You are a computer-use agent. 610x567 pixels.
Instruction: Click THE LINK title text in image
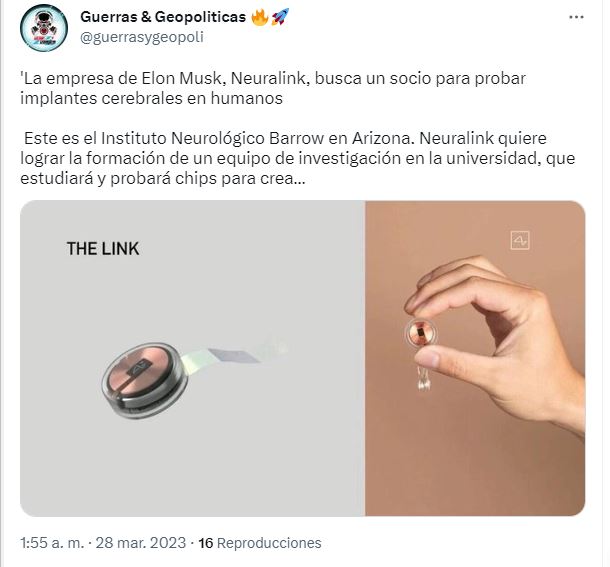click(x=103, y=249)
